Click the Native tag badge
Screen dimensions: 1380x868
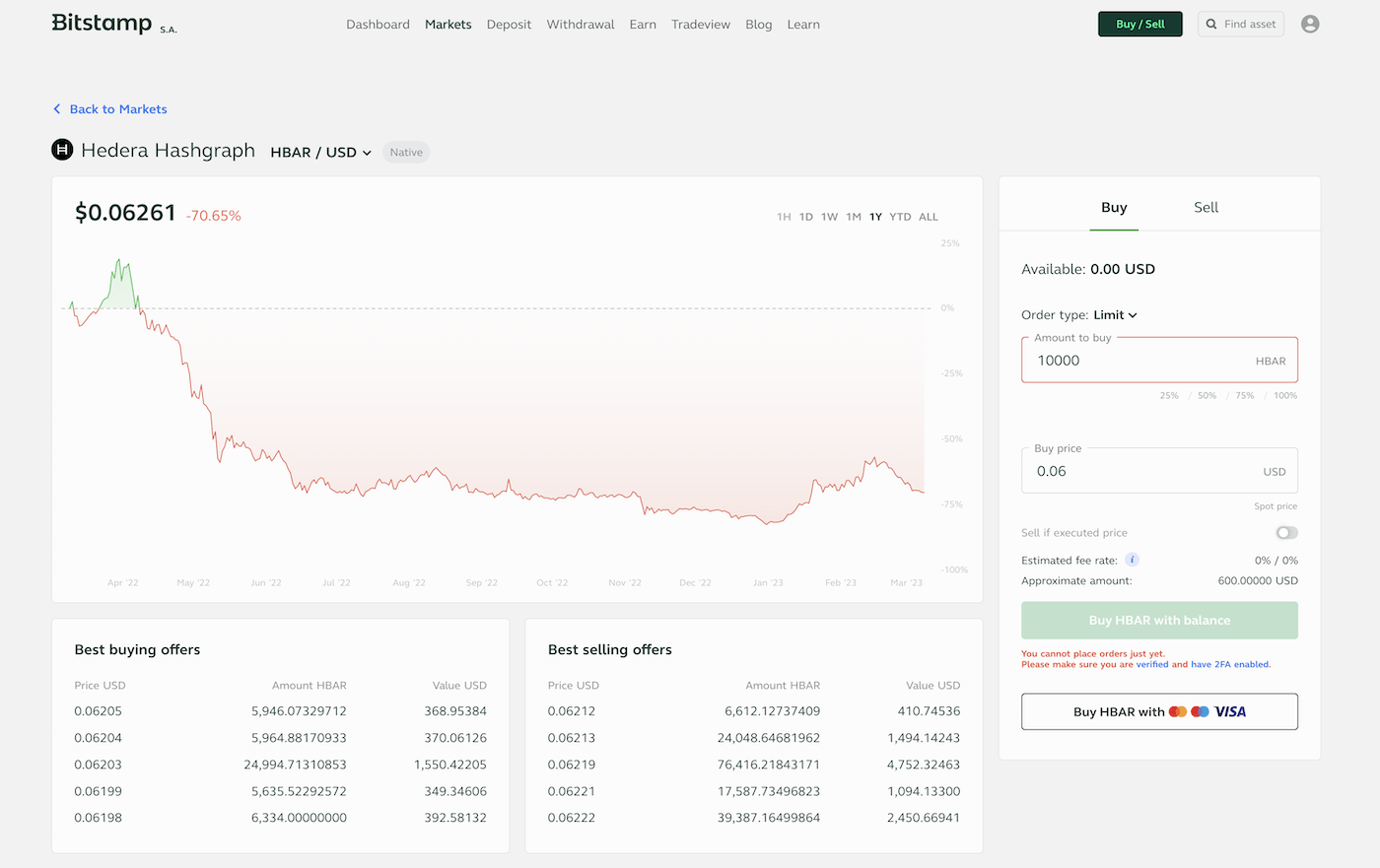click(x=406, y=152)
